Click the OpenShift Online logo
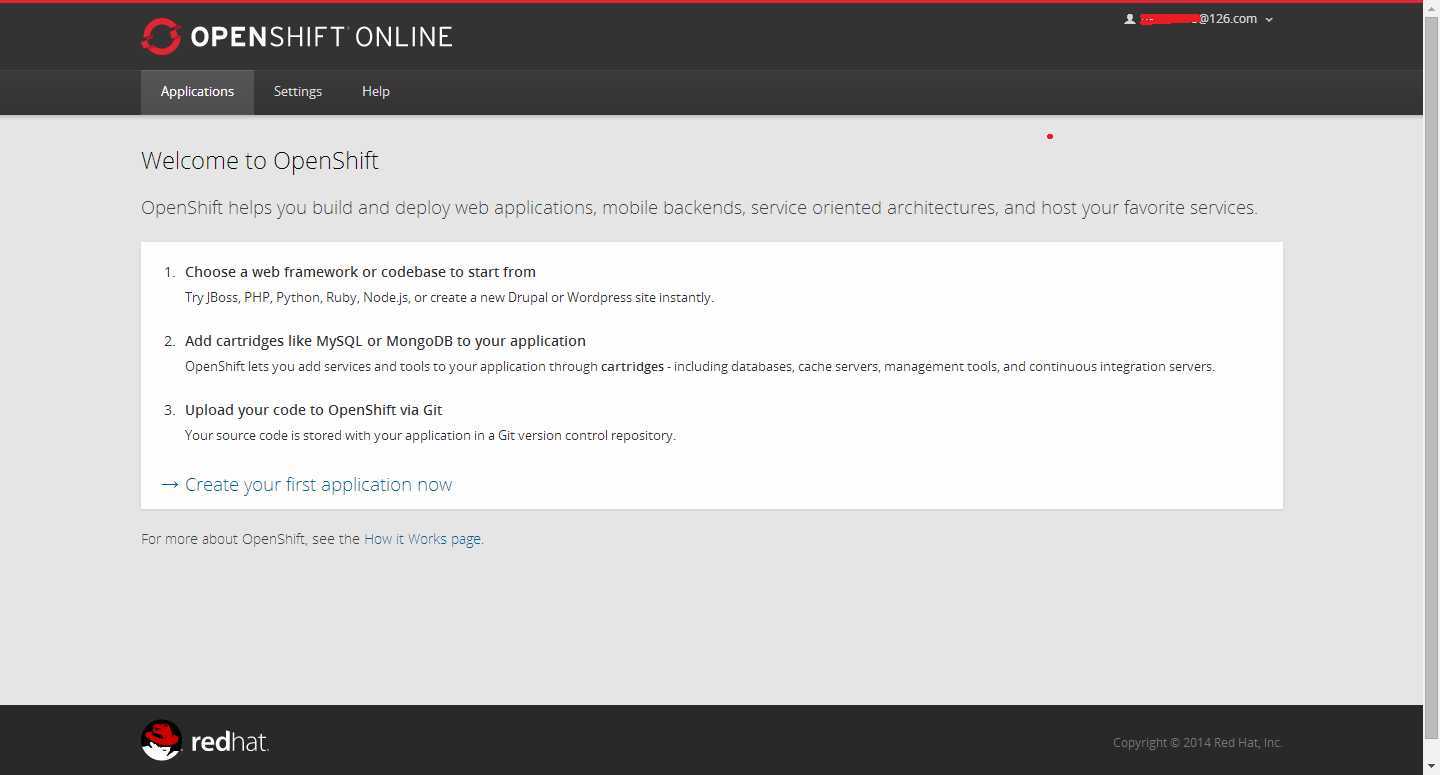 [297, 37]
